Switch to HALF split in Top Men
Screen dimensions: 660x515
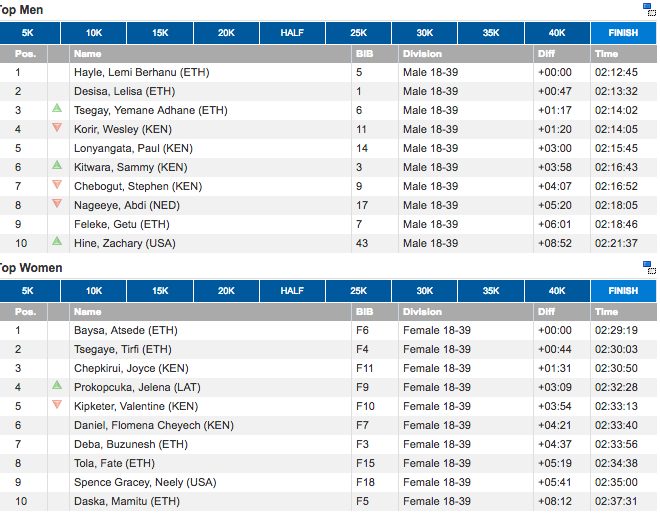[292, 33]
